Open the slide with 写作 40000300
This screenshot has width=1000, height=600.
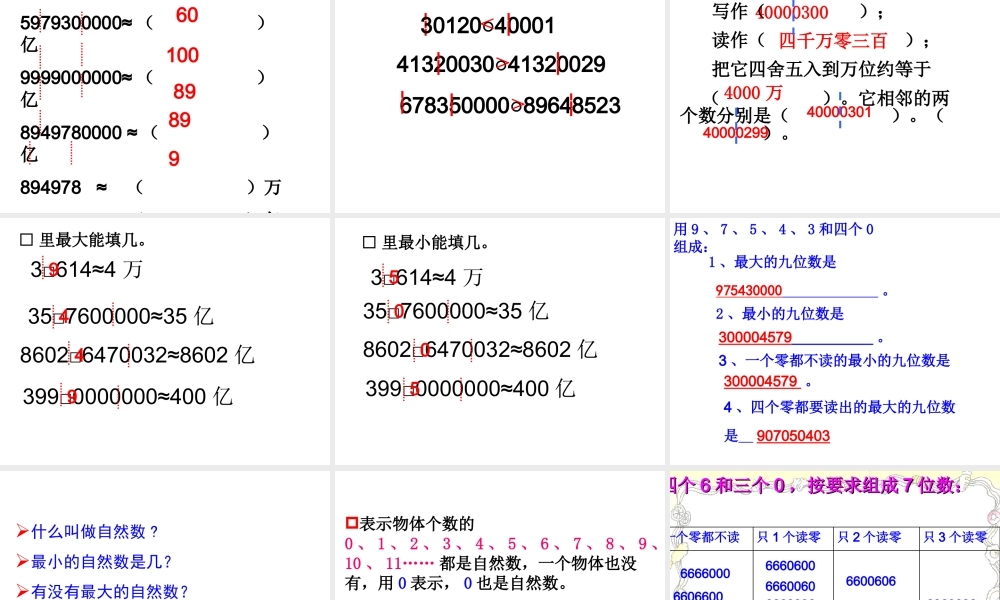point(835,106)
